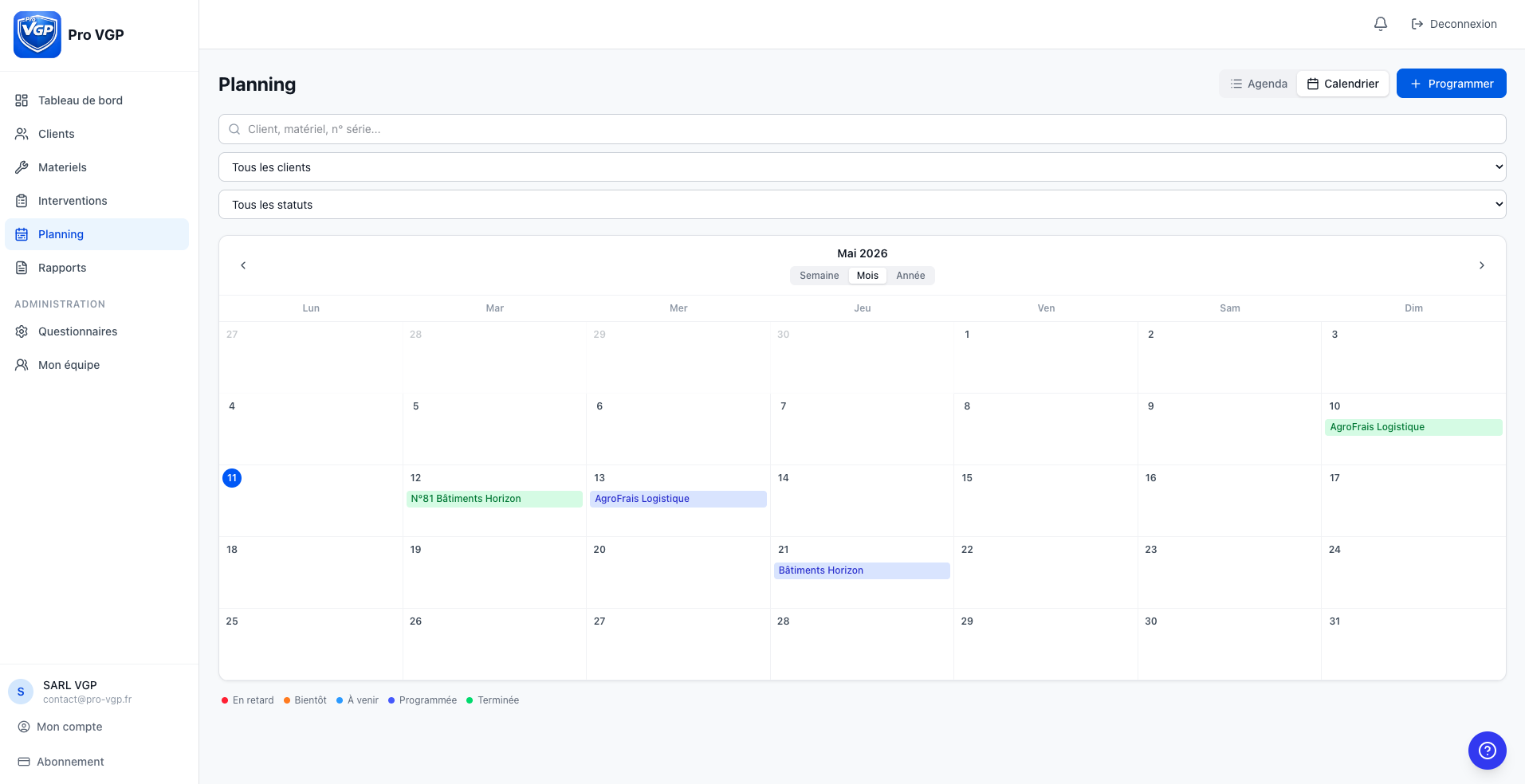Screen dimensions: 1525x784
Task: Expand Tous les statuts dropdown
Action: click(x=862, y=205)
